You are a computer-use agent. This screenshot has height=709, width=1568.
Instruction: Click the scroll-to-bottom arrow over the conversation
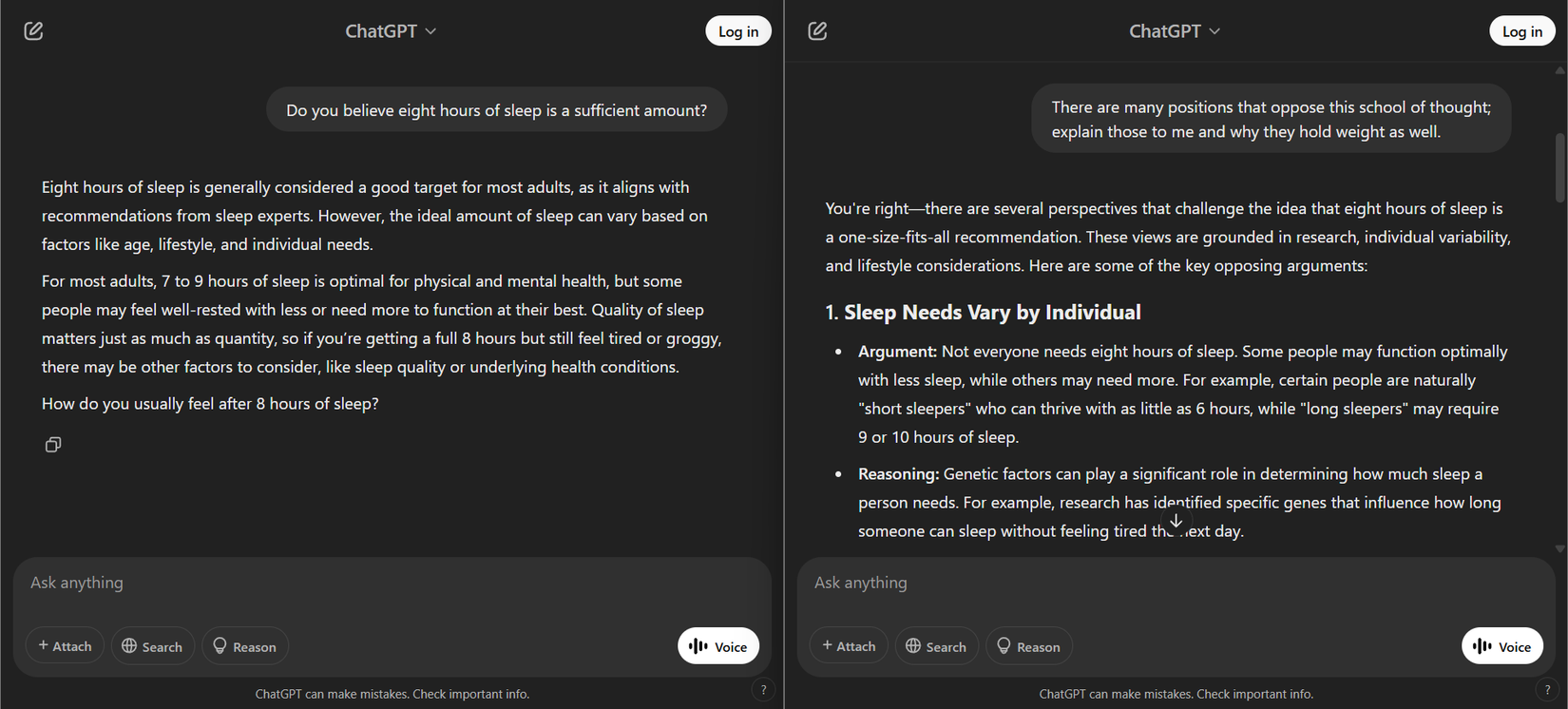[1176, 521]
